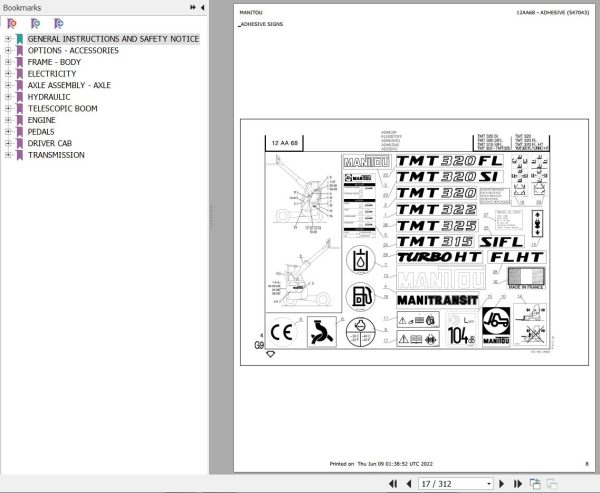Click the greyed-out view icon at far right
This screenshot has width=600, height=493.
click(552, 484)
